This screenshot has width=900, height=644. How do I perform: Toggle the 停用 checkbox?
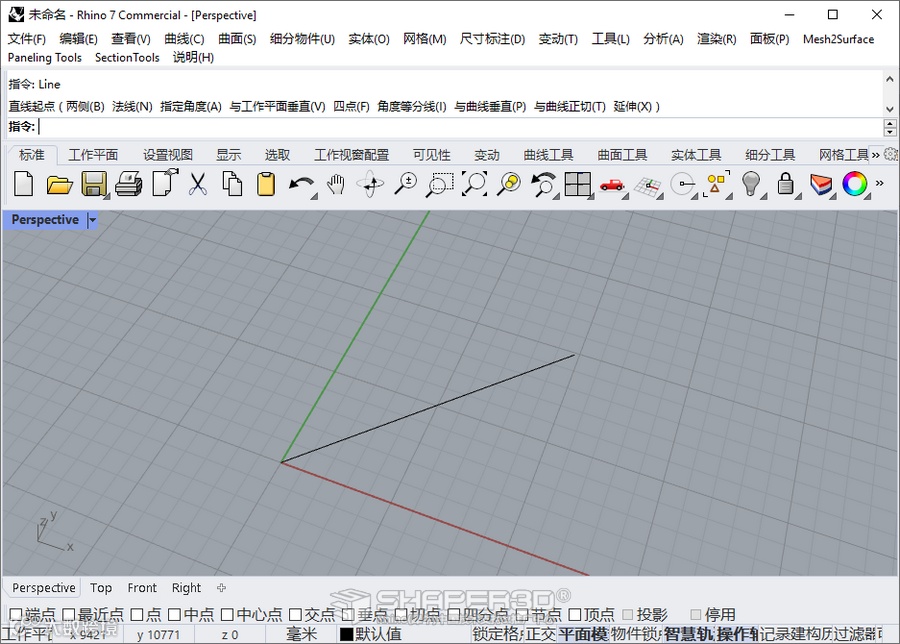(696, 615)
